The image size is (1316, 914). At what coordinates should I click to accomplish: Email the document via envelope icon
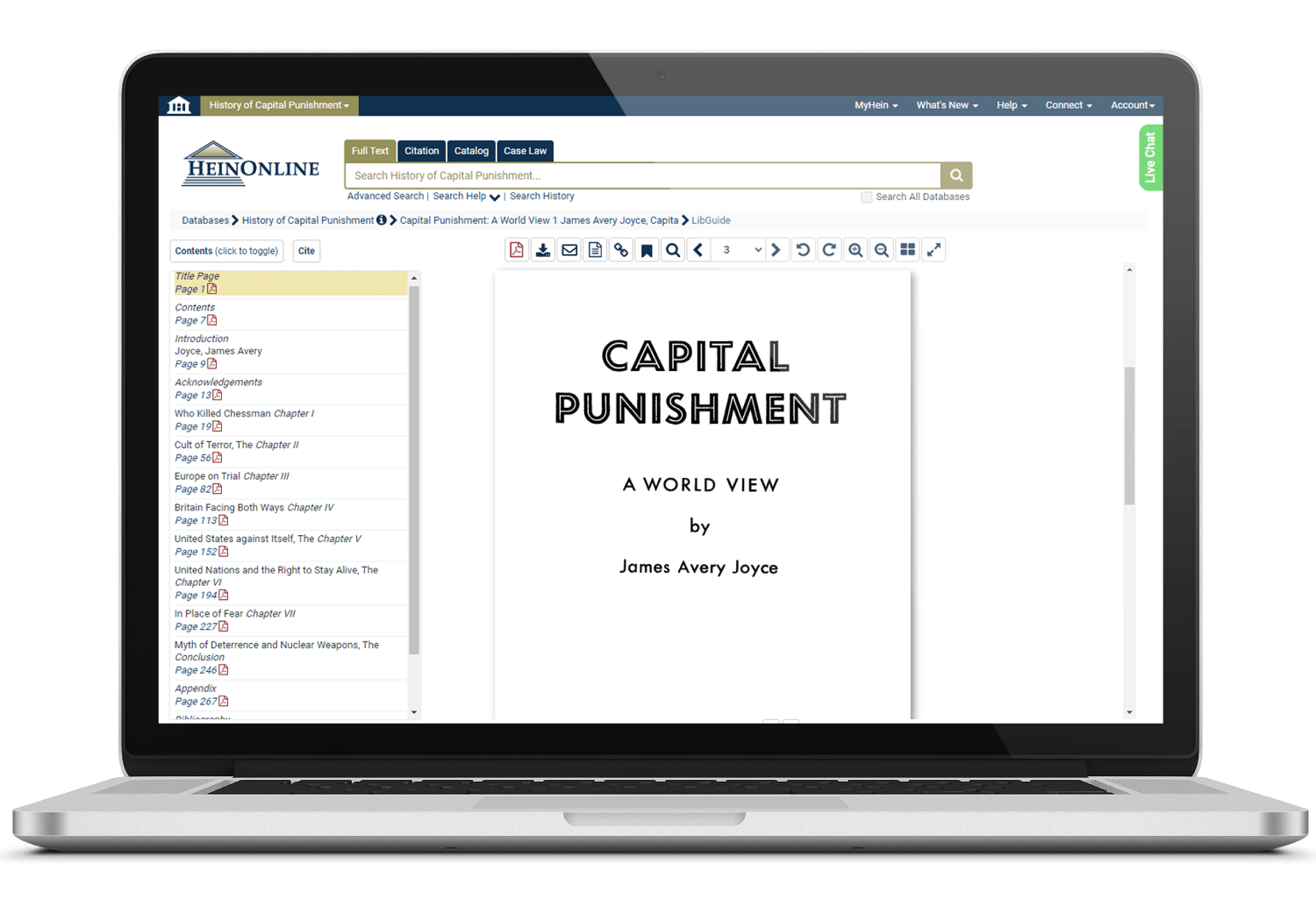pos(569,250)
